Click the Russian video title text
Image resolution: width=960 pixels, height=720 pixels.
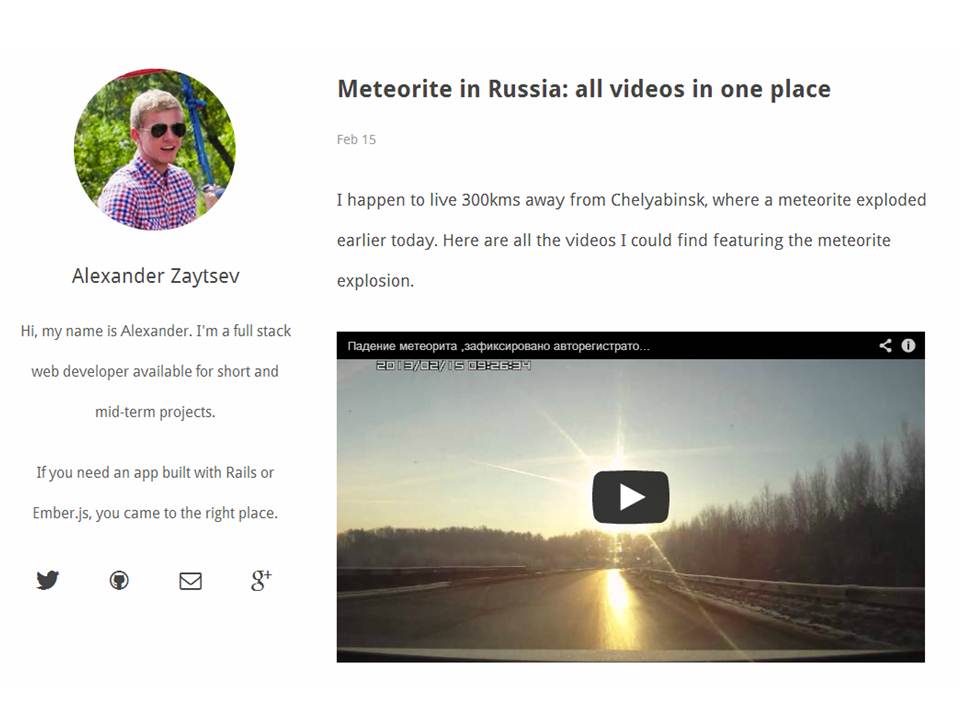[499, 346]
